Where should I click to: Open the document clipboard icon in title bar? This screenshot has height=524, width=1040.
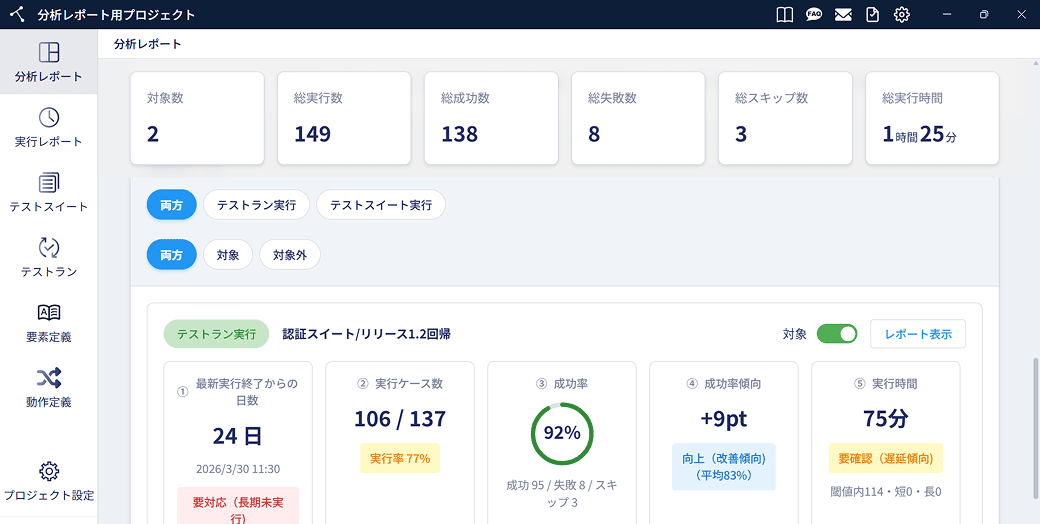pos(872,15)
